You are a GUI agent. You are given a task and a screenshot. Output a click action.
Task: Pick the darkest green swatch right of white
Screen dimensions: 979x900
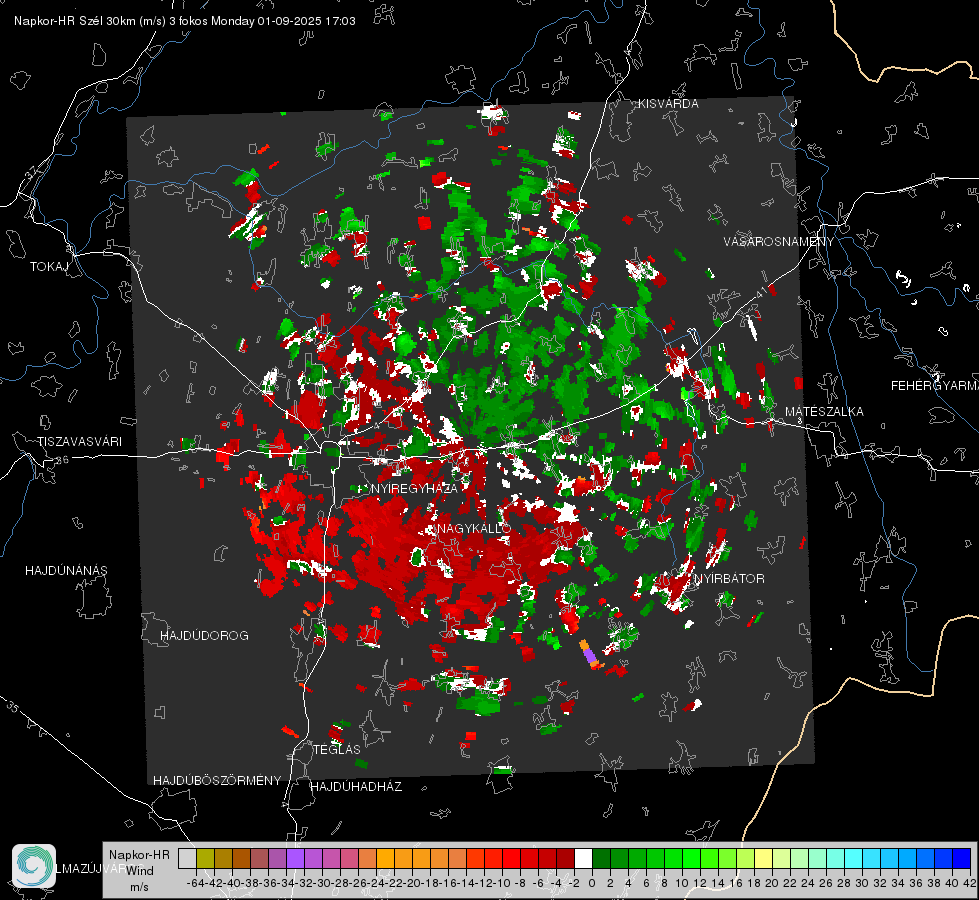tap(601, 858)
